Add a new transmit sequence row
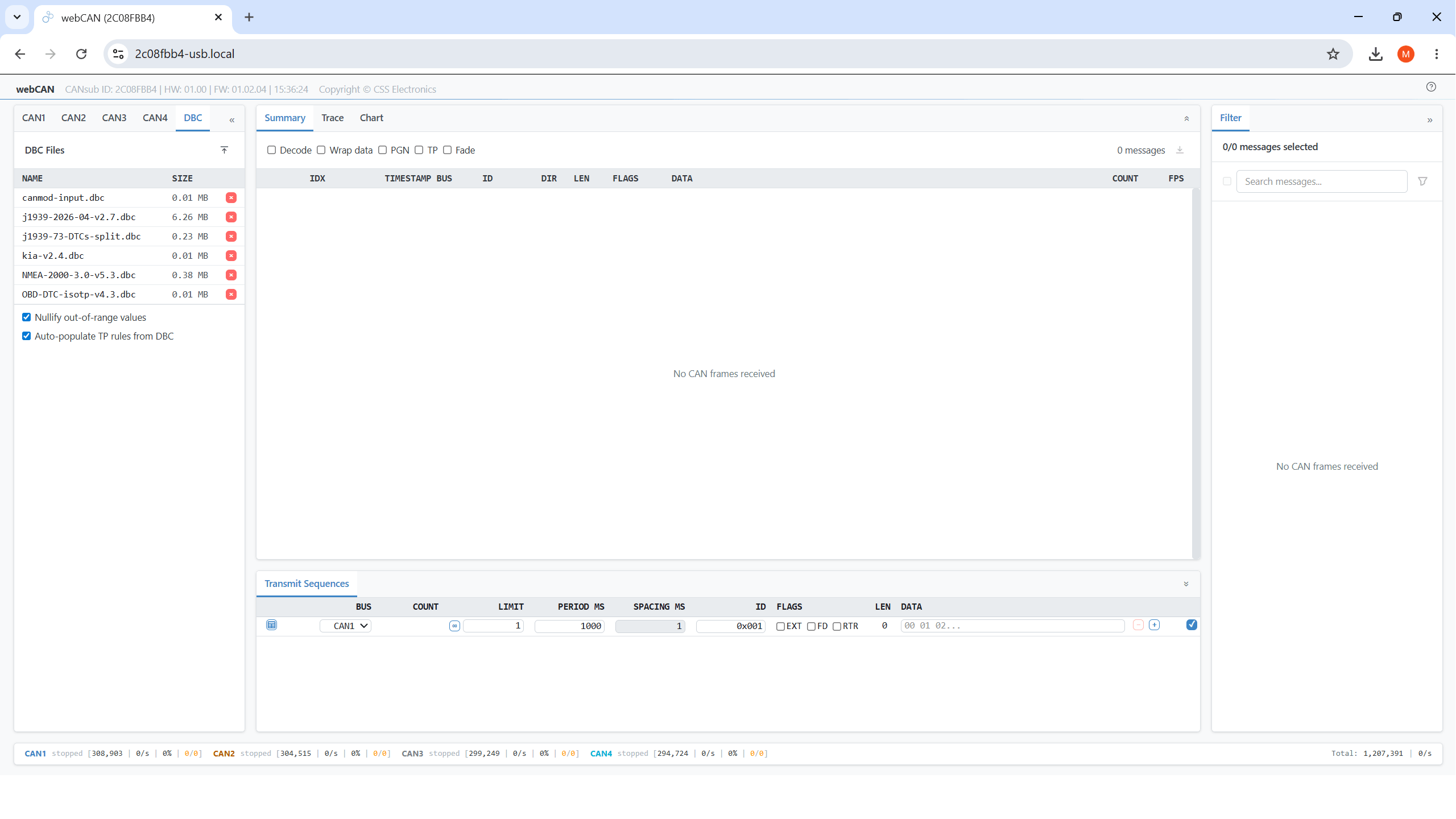The image size is (1456, 819). (x=1155, y=625)
